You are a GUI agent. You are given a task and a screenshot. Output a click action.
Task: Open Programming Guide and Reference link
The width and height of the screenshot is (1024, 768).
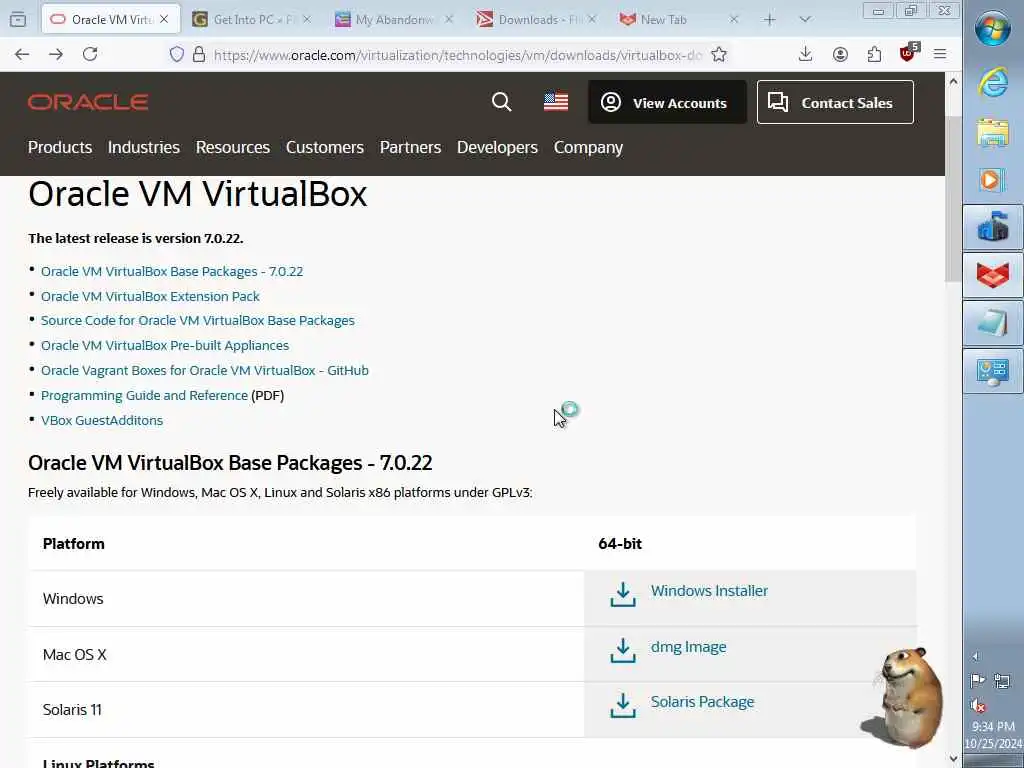pos(144,396)
